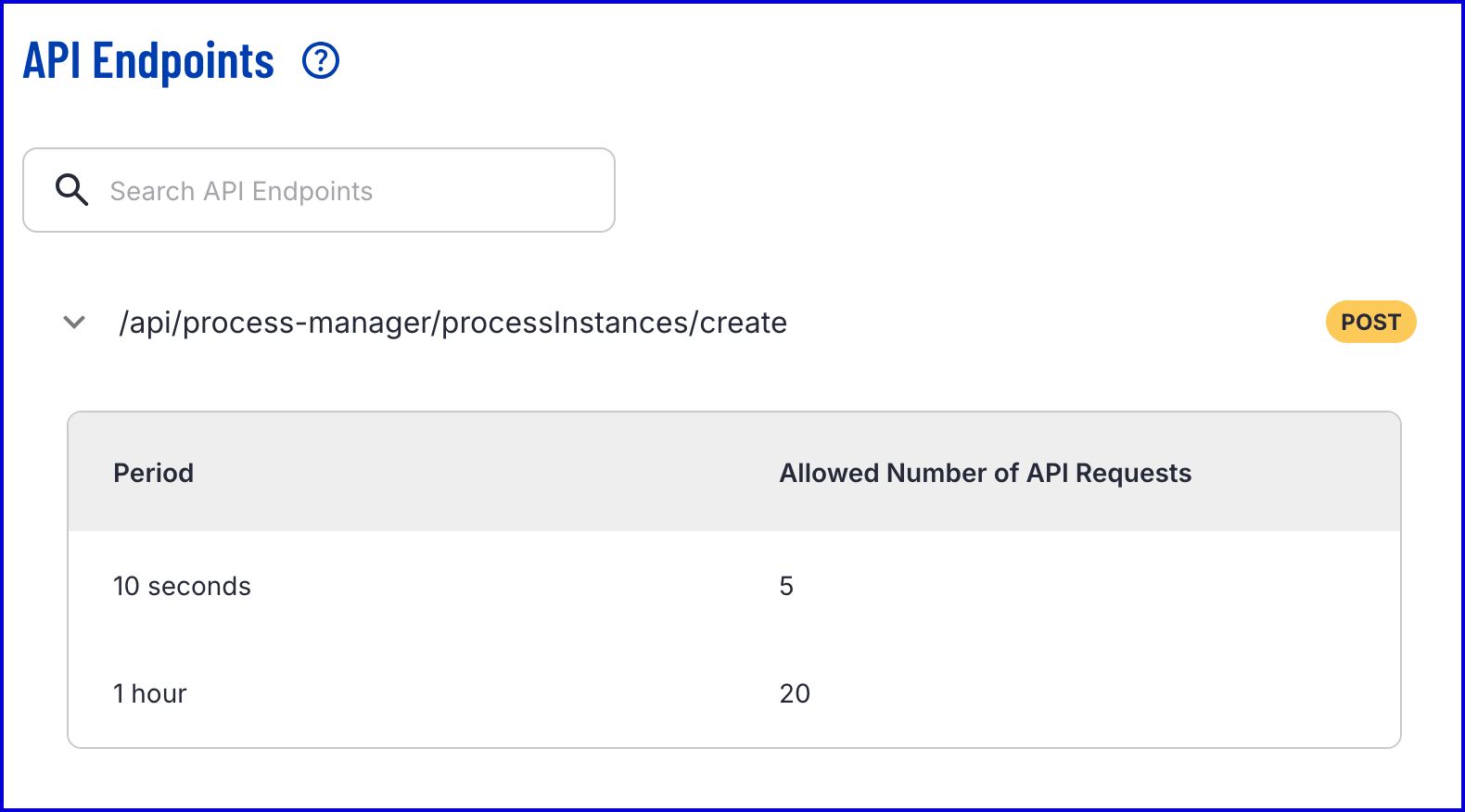Click the API Endpoints page heading
Image resolution: width=1465 pixels, height=812 pixels.
click(x=148, y=61)
